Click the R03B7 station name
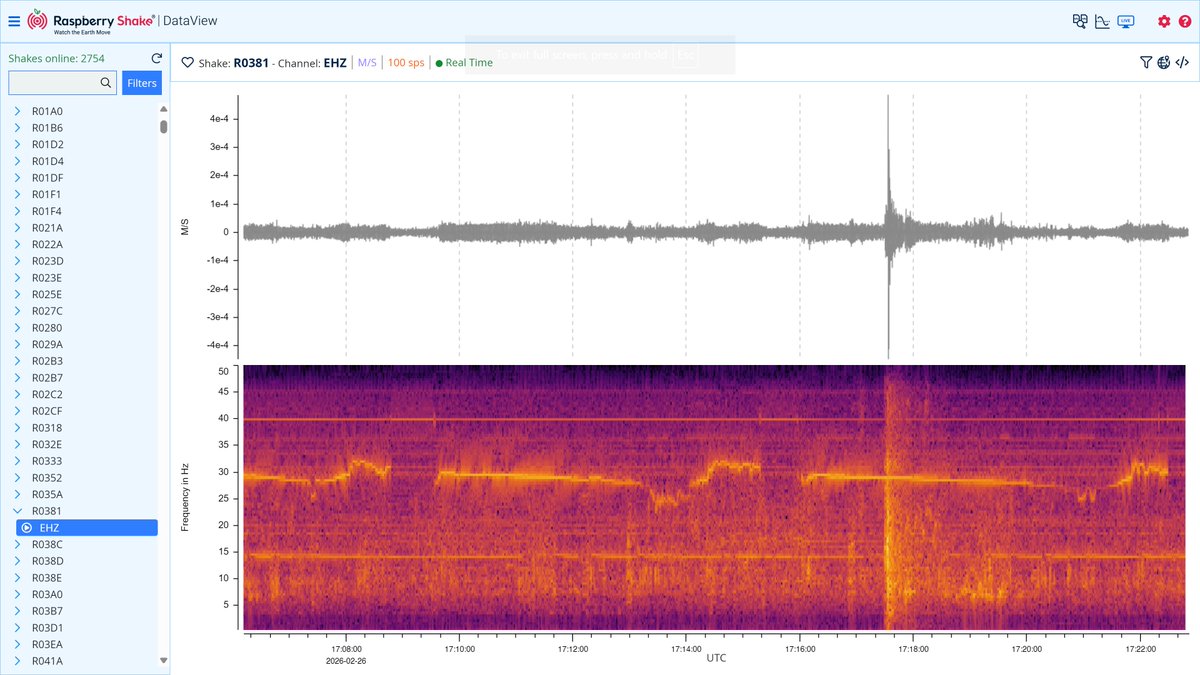1200x675 pixels. (47, 611)
